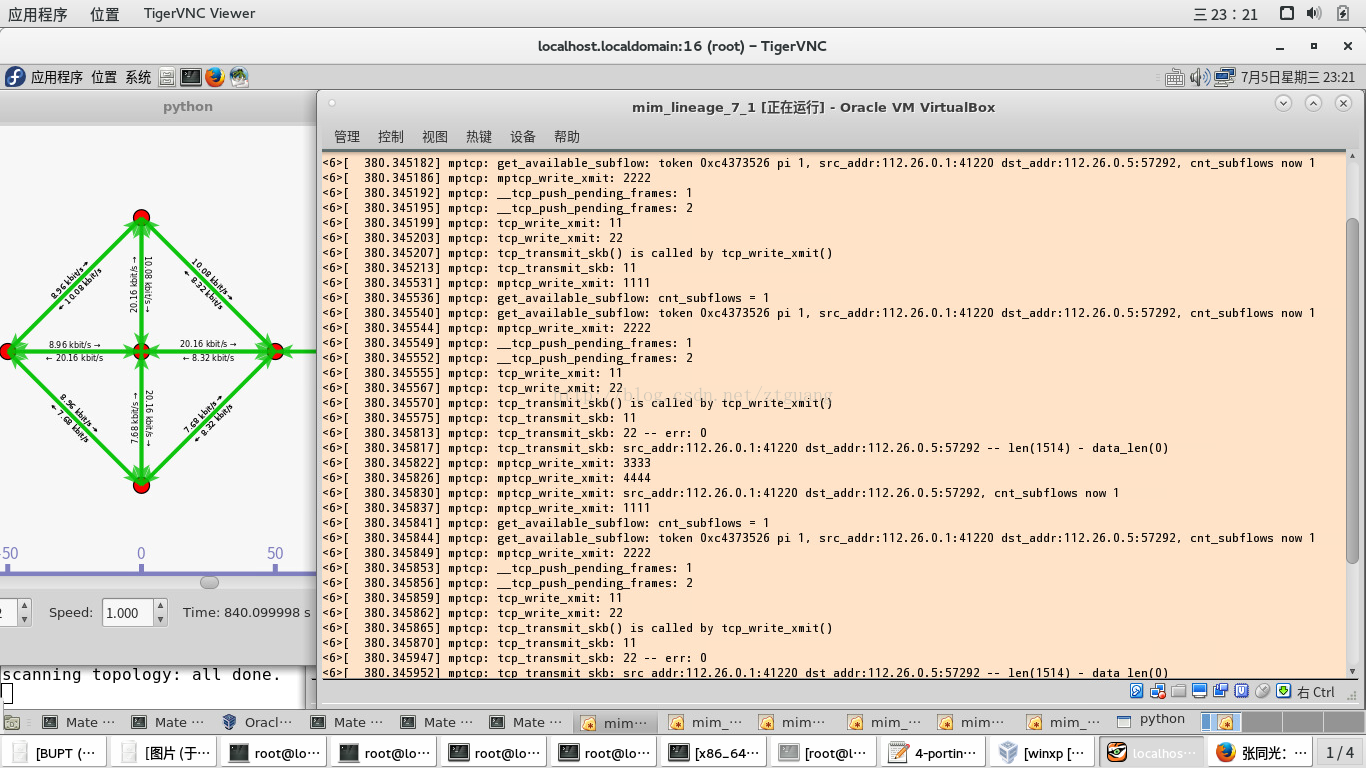Click the show-desktop icon in inner taskbar

pos(12,722)
